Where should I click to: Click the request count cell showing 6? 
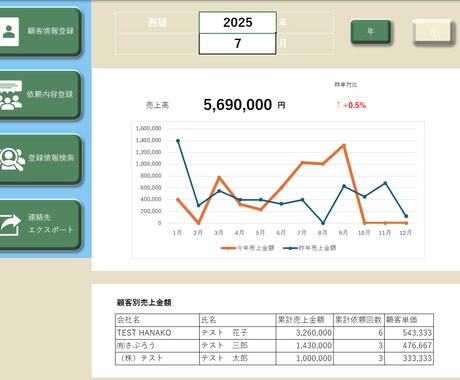pyautogui.click(x=359, y=333)
